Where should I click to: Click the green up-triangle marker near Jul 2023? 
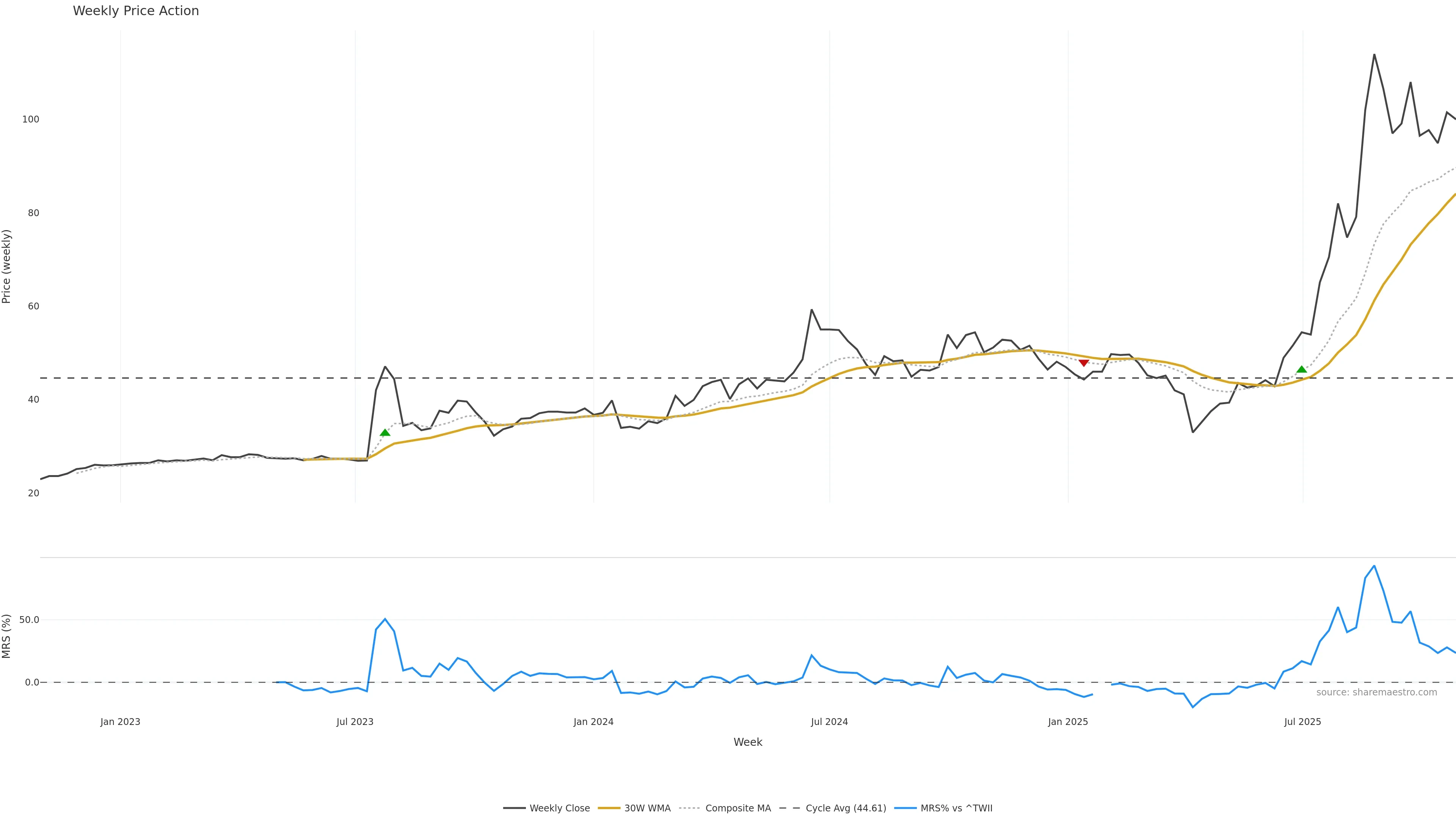pyautogui.click(x=385, y=432)
